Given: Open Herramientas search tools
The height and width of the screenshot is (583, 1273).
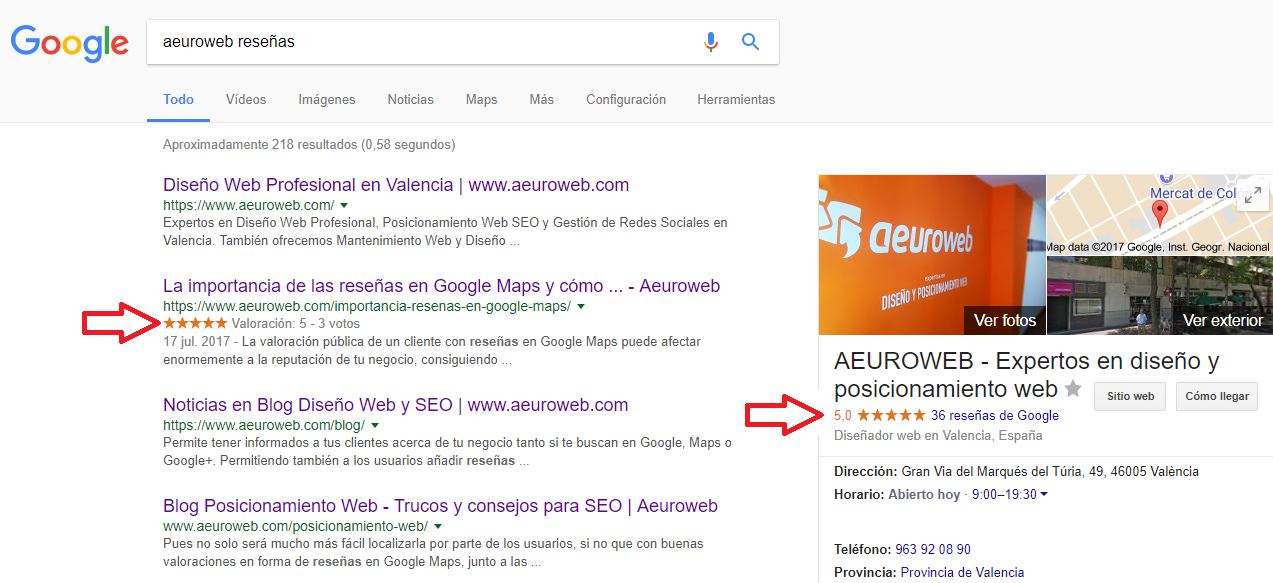Looking at the screenshot, I should click(735, 100).
